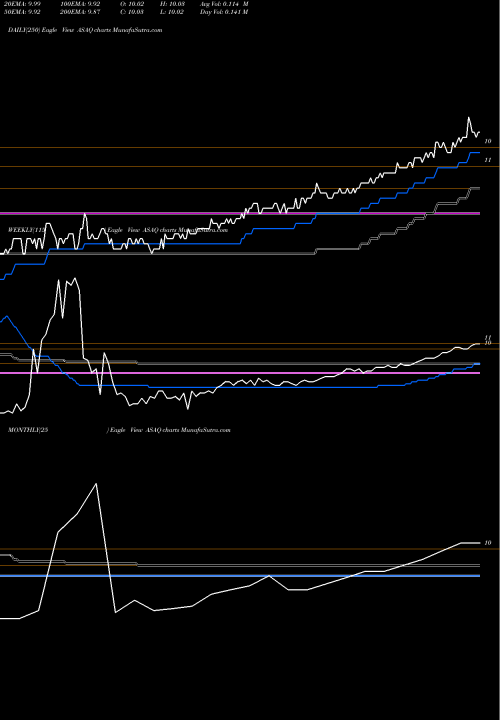The height and width of the screenshot is (720, 500).
Task: Click the Day Vol: 0.141 M figure
Action: (x=224, y=12)
